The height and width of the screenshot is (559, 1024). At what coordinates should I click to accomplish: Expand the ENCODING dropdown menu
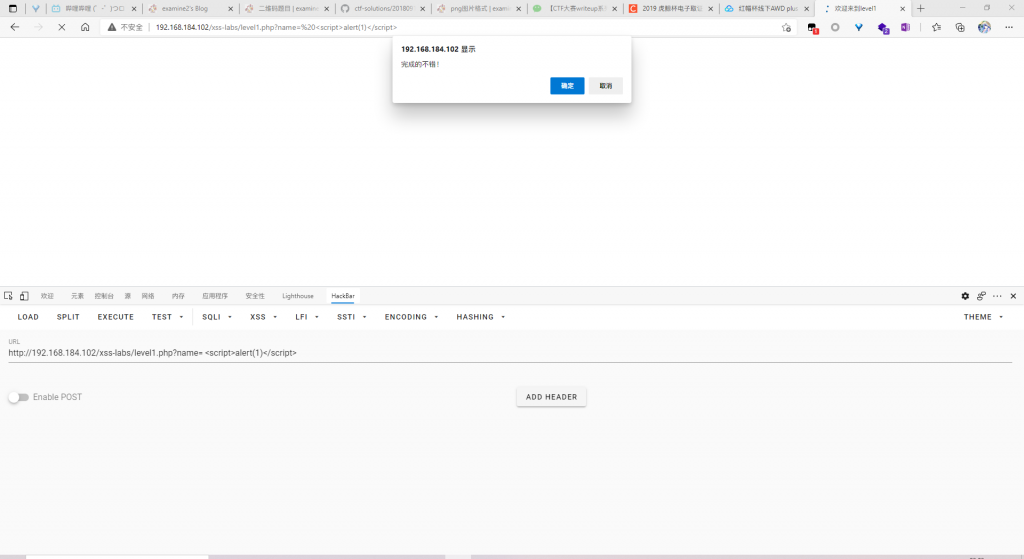point(411,317)
